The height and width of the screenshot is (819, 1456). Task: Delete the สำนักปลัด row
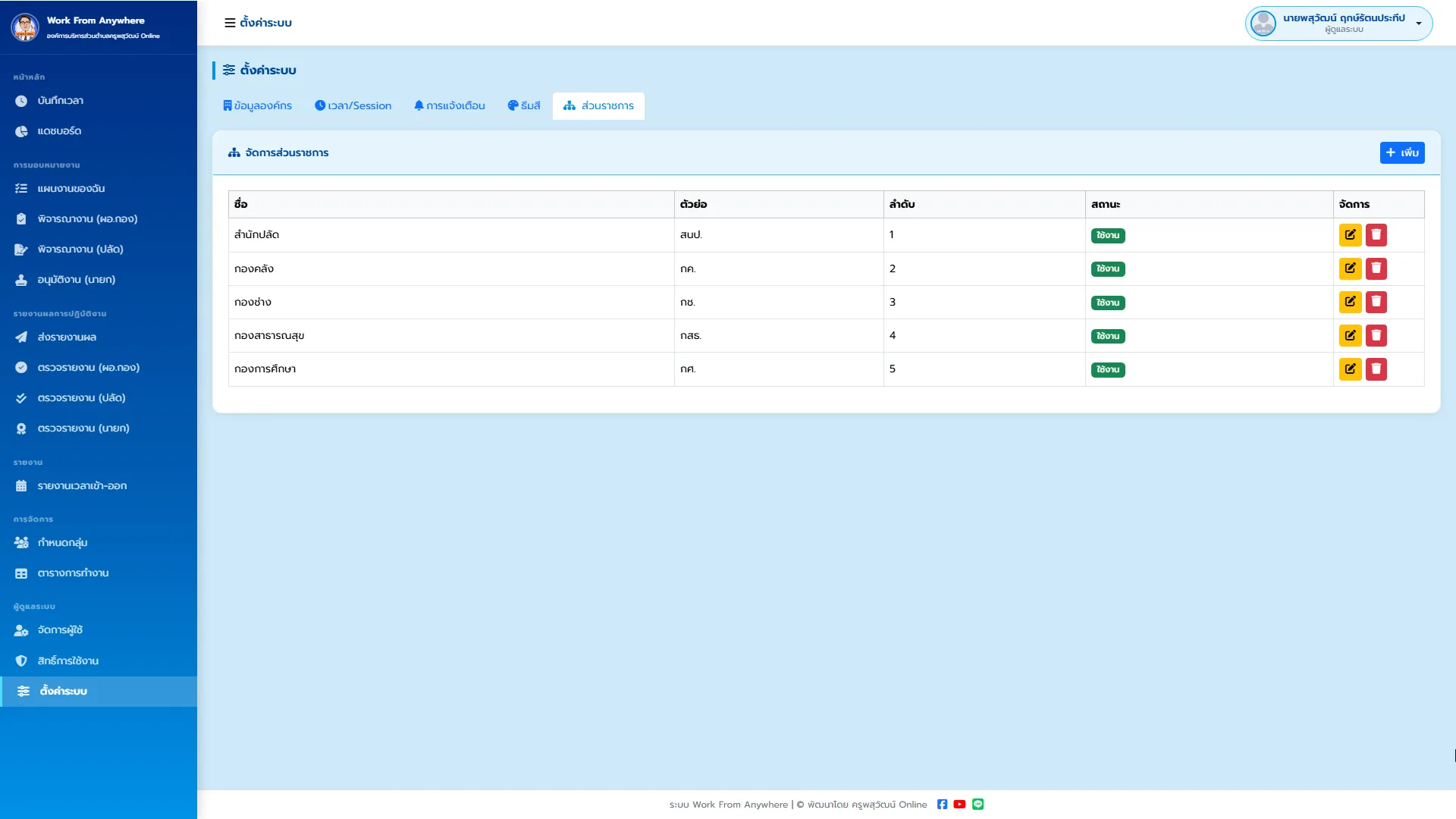pos(1376,235)
